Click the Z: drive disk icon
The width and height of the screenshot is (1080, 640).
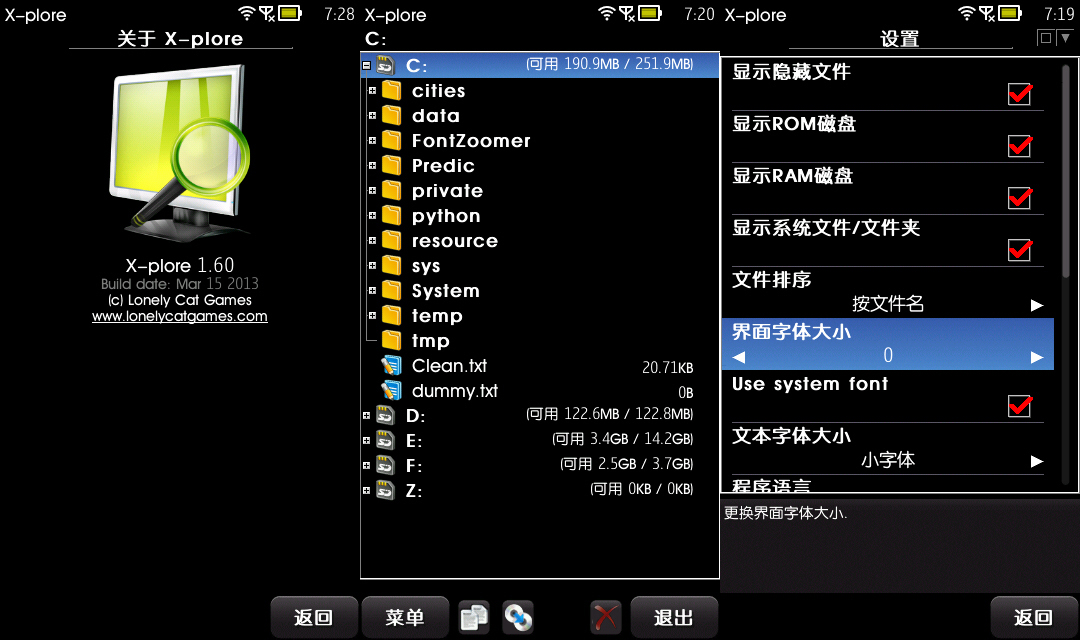tap(385, 491)
